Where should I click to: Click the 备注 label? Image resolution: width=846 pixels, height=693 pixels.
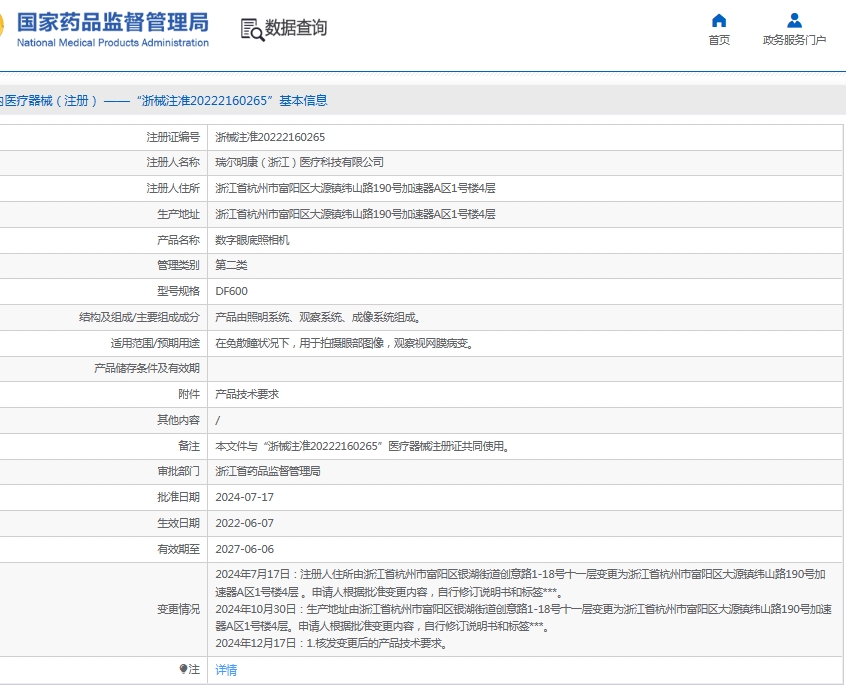pos(189,446)
